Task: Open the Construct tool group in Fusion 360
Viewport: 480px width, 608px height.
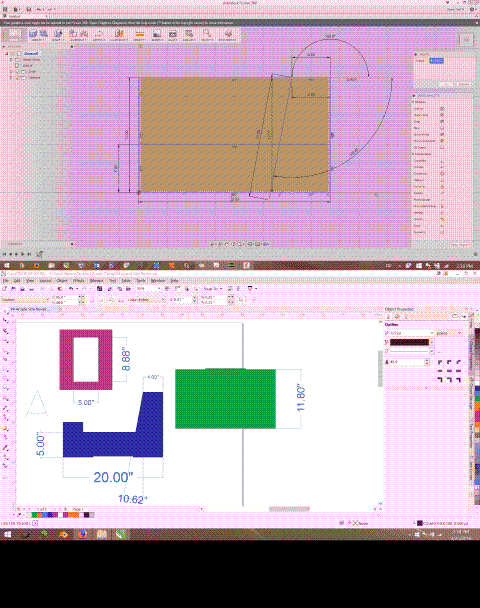Action: click(x=119, y=35)
